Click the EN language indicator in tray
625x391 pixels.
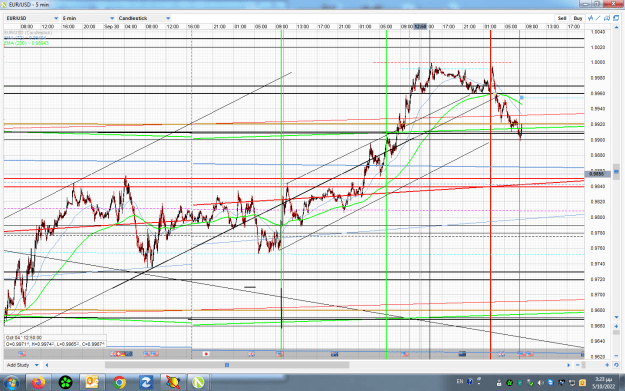460,381
